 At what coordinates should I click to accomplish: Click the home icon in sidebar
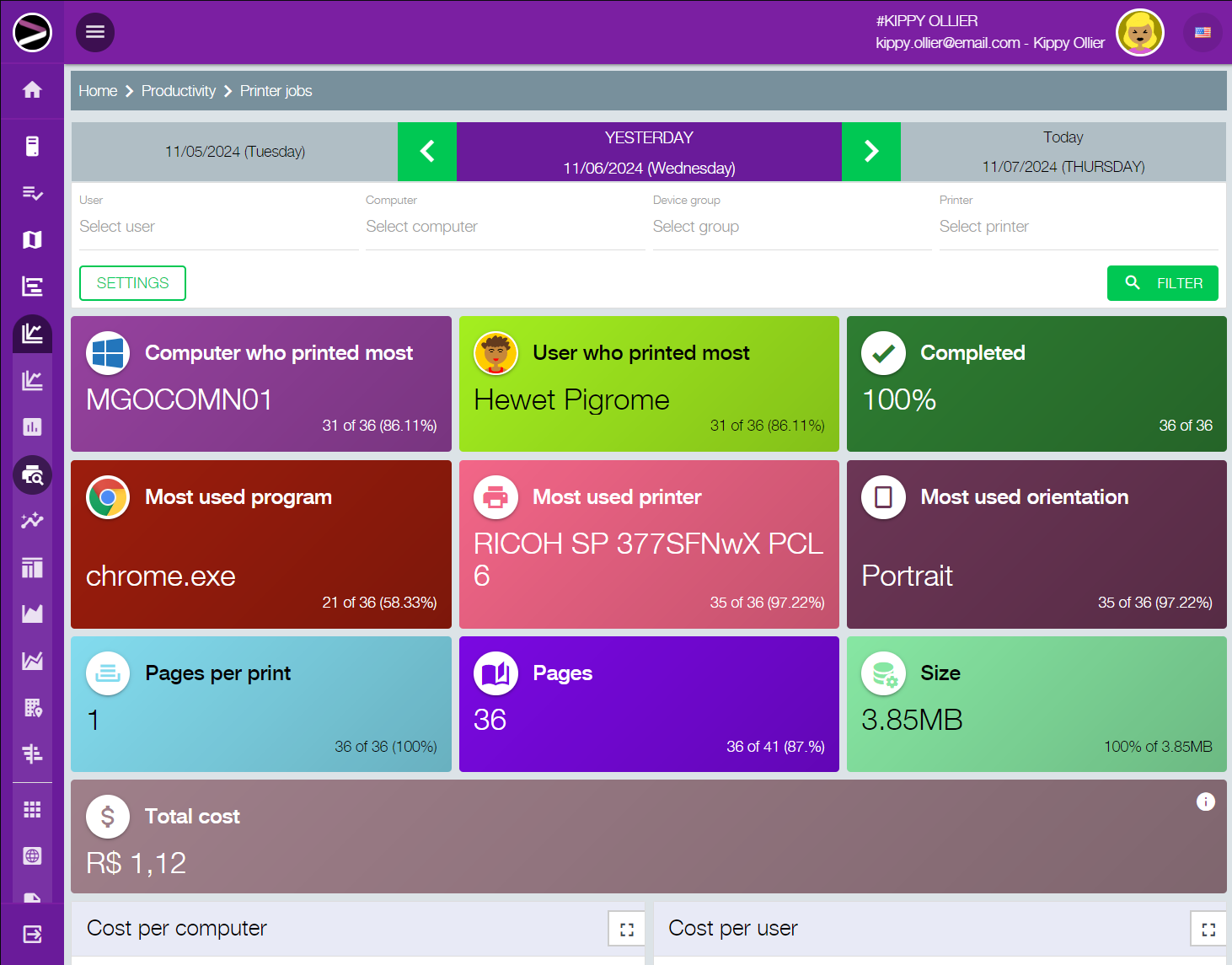[x=32, y=89]
